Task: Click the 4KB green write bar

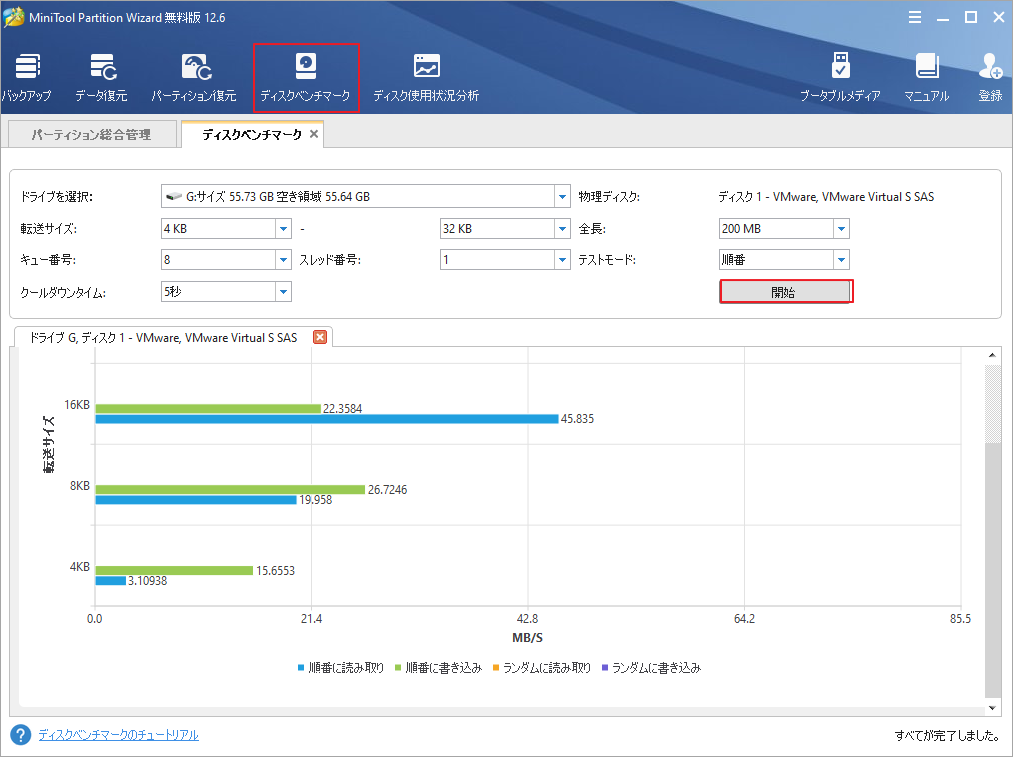Action: coord(174,570)
